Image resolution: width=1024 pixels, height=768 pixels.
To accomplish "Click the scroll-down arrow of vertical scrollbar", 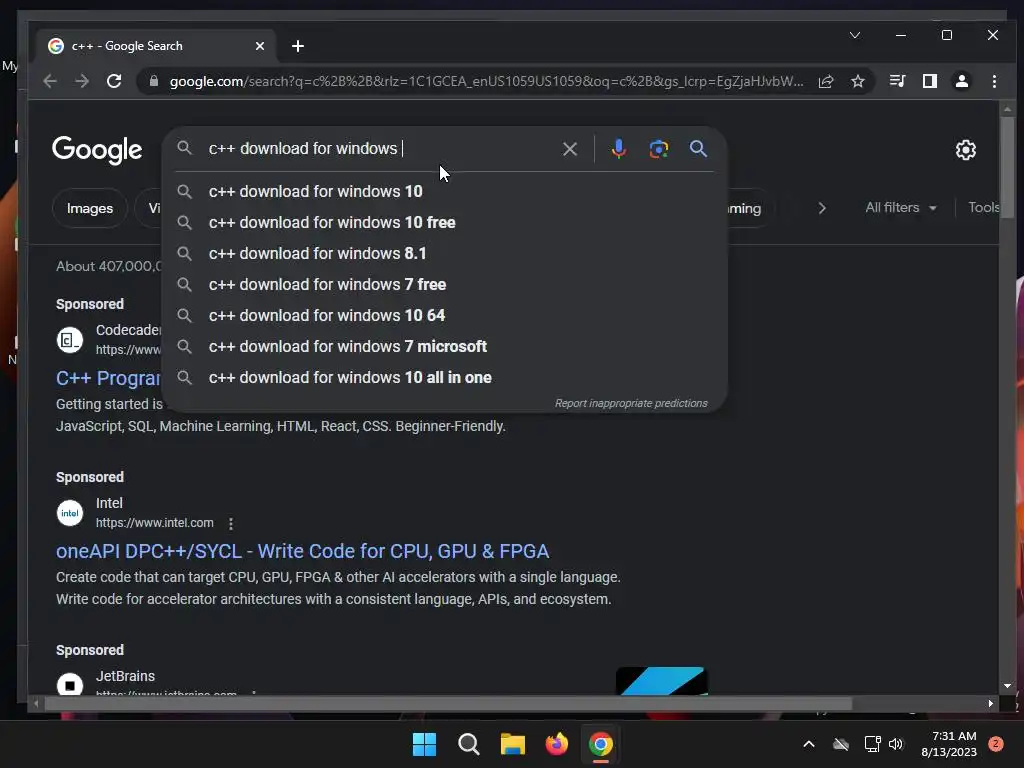I will point(1006,686).
